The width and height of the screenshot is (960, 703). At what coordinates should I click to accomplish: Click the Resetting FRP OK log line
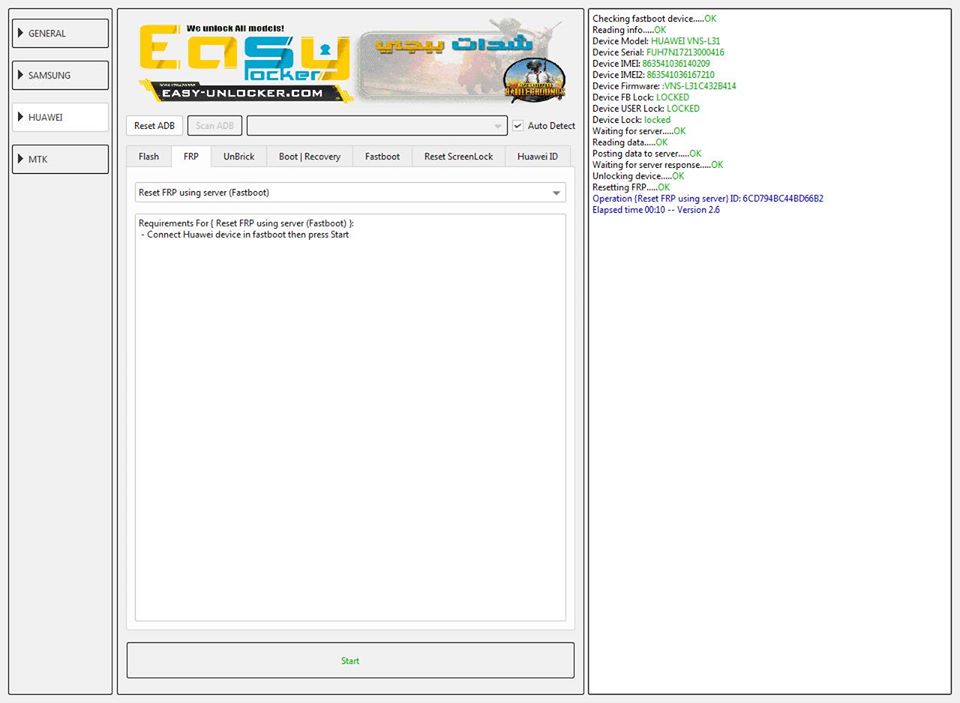631,187
